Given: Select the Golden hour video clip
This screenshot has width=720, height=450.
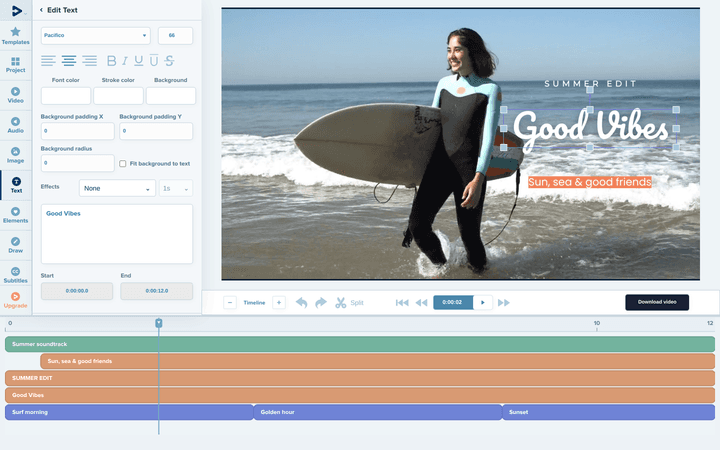Looking at the screenshot, I should (x=377, y=412).
